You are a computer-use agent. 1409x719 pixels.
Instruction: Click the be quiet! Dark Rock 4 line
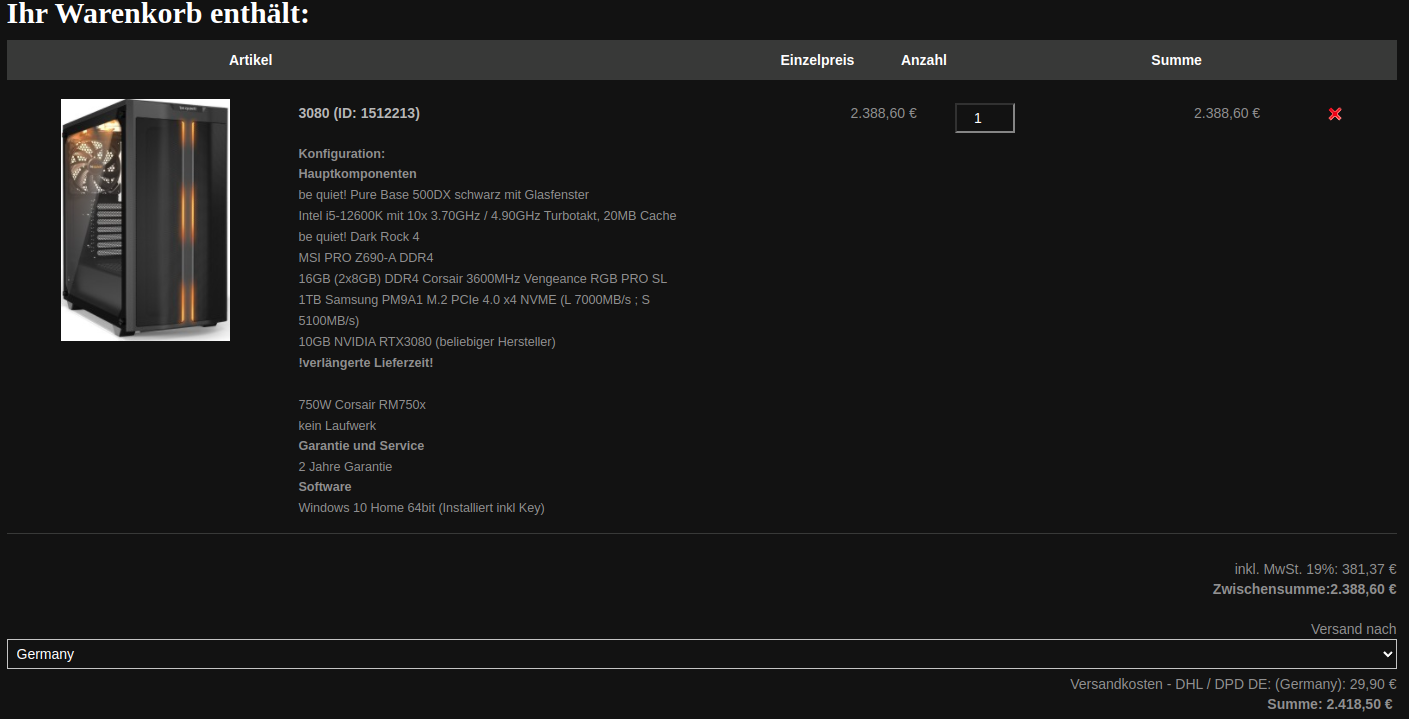(x=359, y=237)
